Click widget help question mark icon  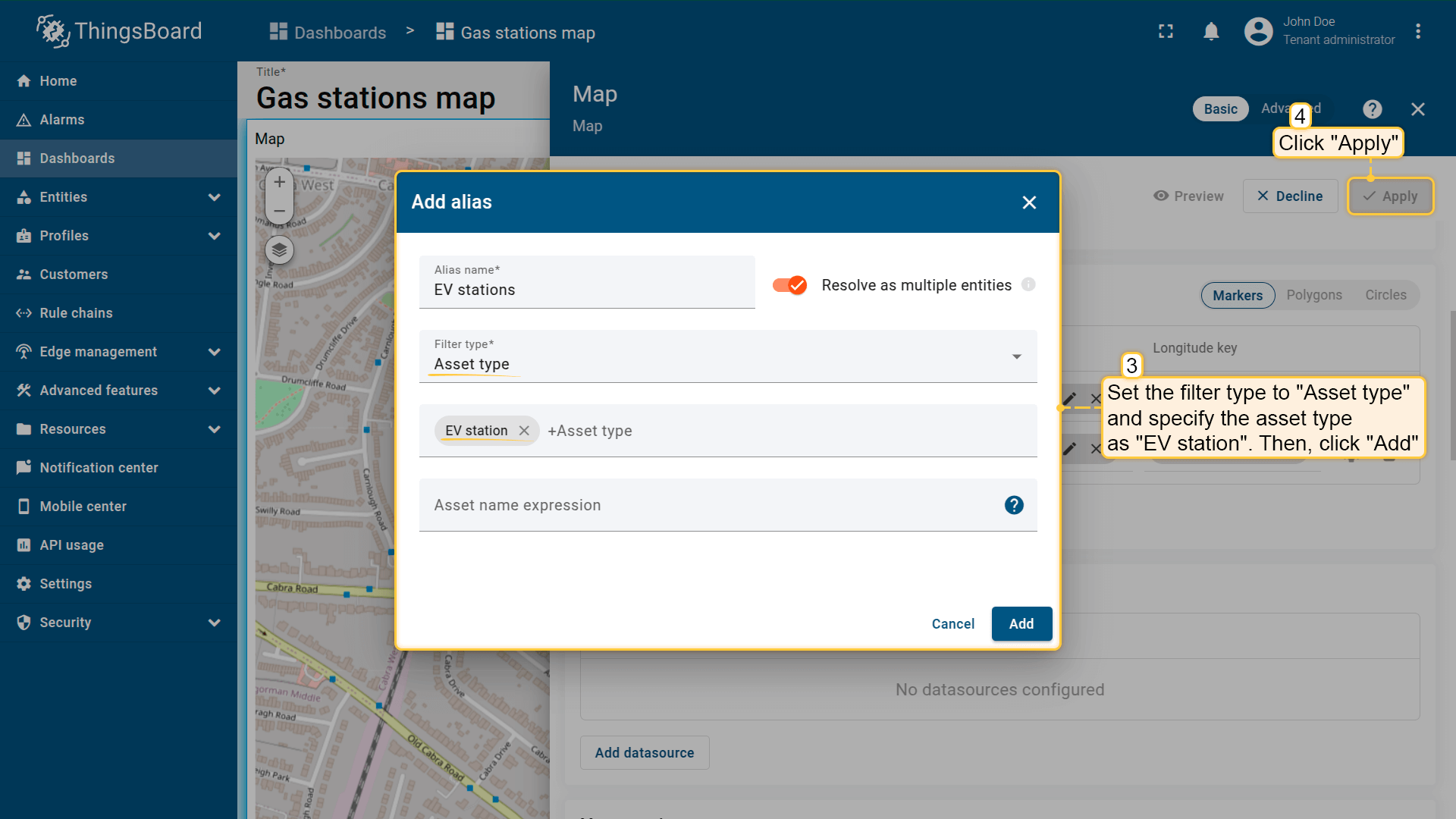point(1372,109)
